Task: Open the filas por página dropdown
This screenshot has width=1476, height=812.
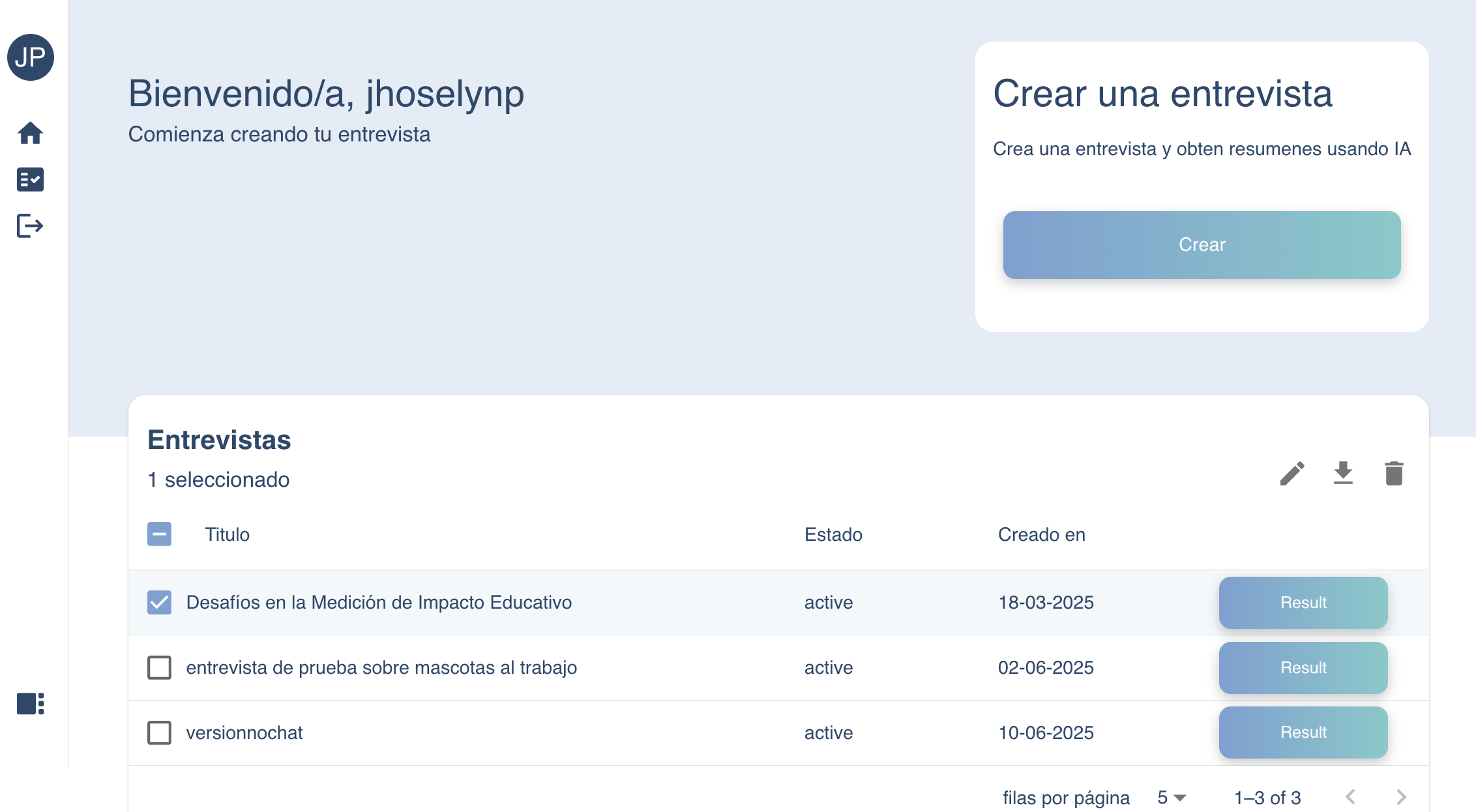Action: [x=1172, y=798]
